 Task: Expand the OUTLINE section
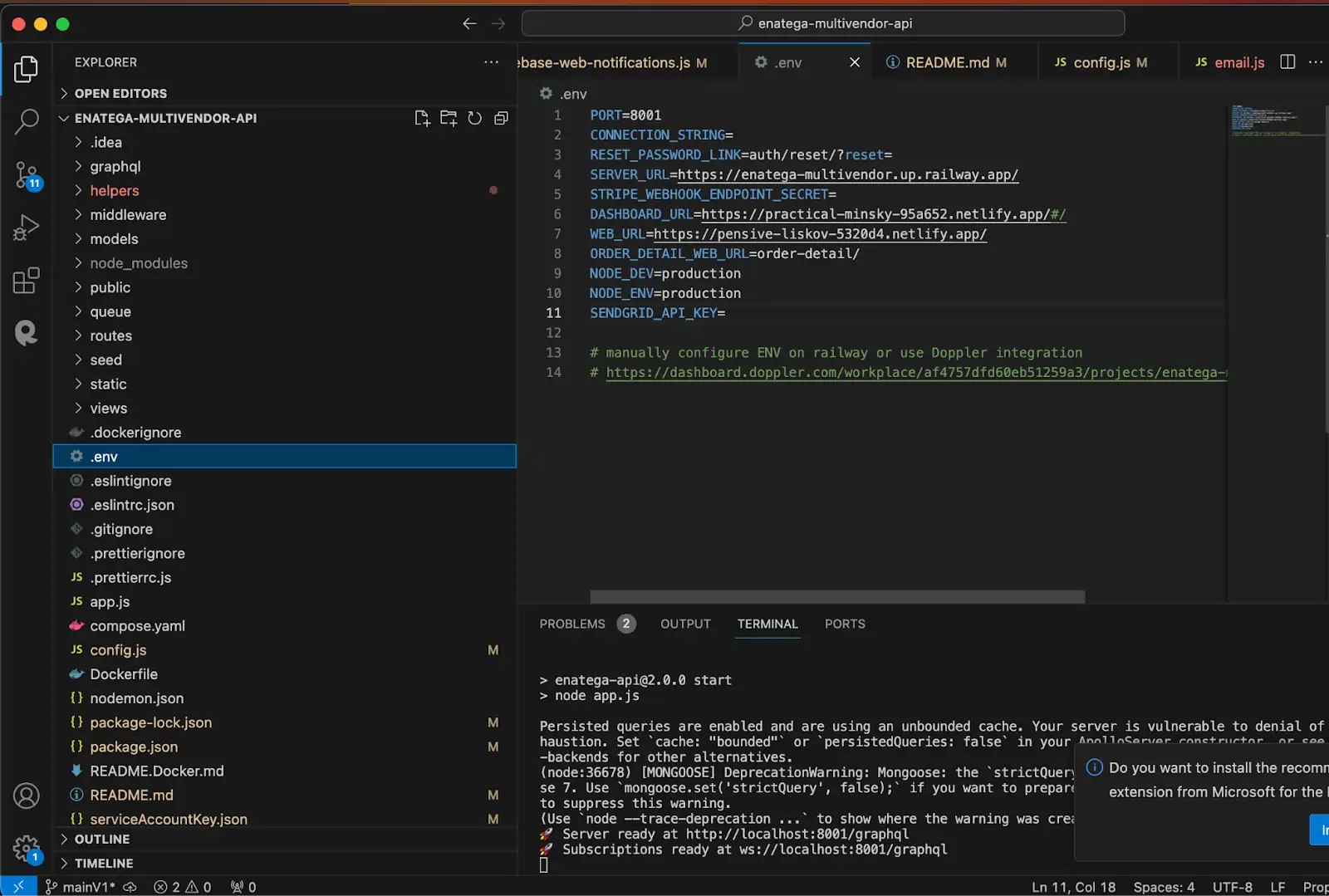(101, 840)
